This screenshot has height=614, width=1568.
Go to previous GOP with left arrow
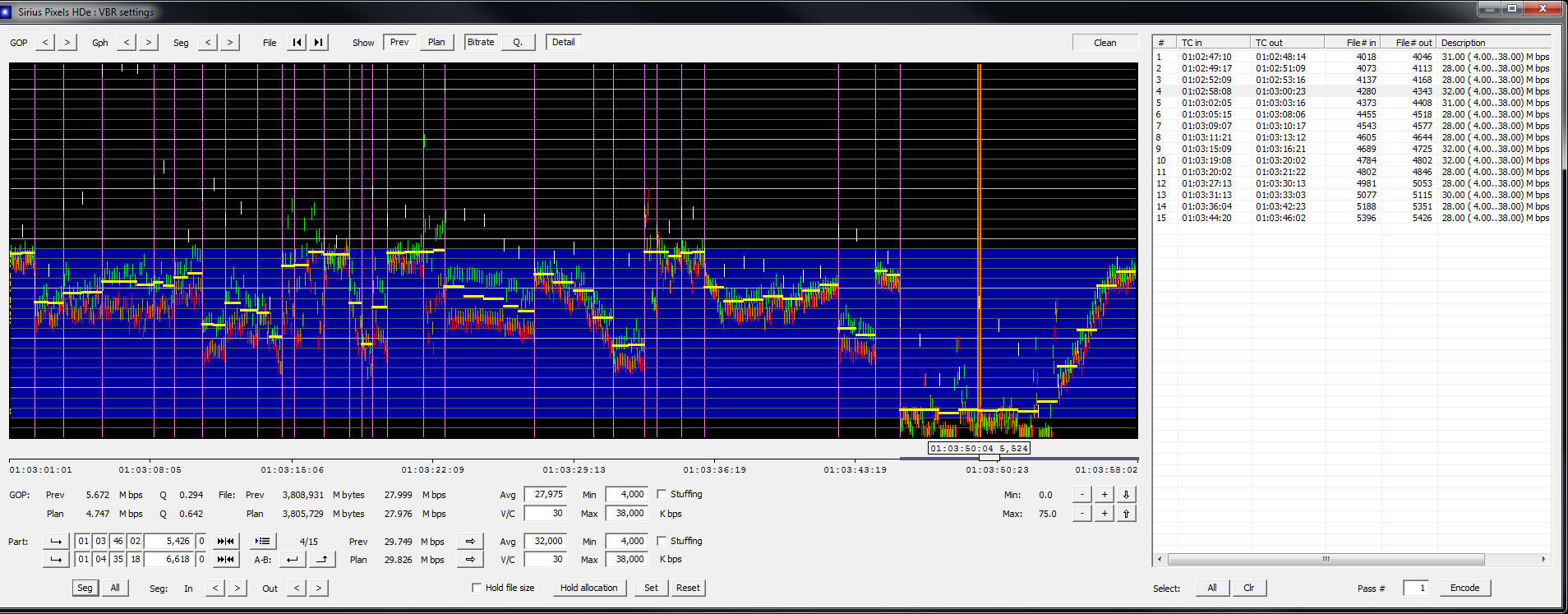45,42
